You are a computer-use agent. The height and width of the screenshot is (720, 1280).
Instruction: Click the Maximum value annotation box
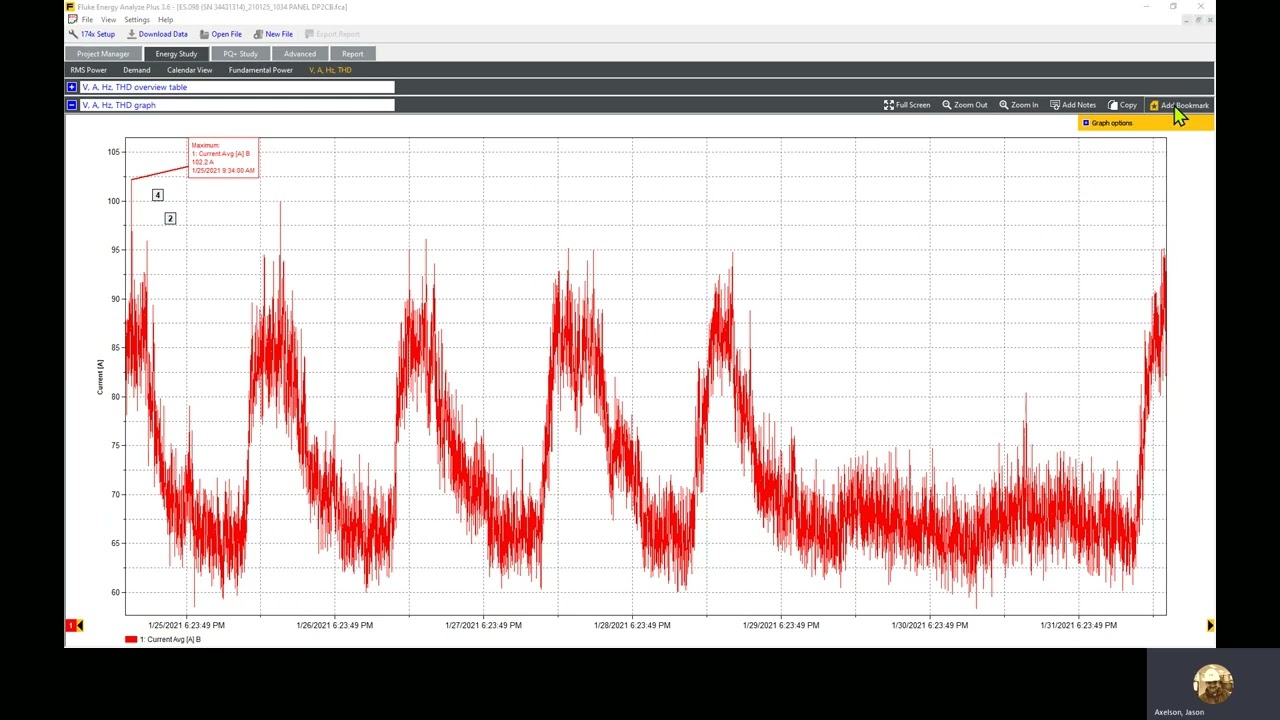click(224, 158)
